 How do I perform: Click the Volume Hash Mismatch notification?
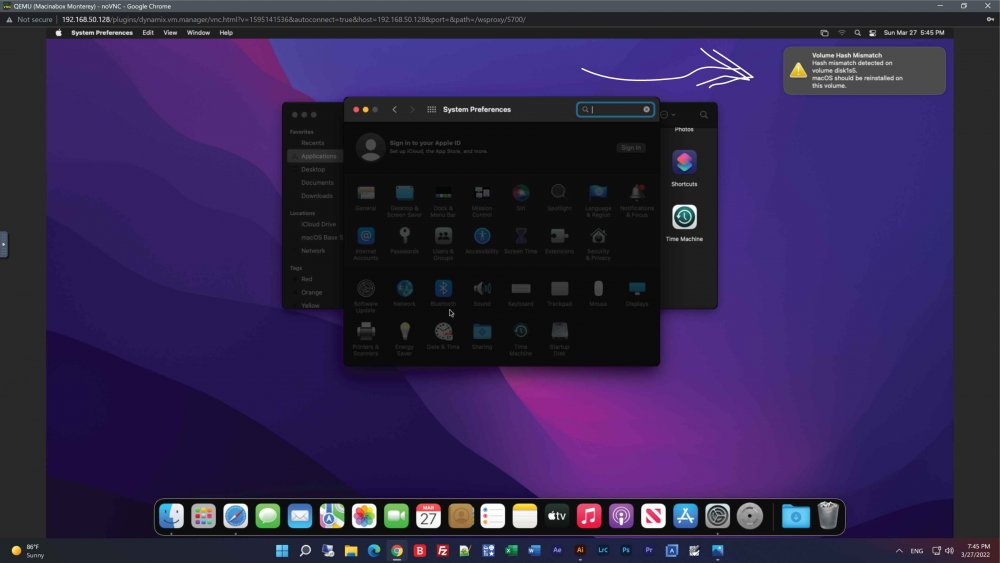coord(864,71)
